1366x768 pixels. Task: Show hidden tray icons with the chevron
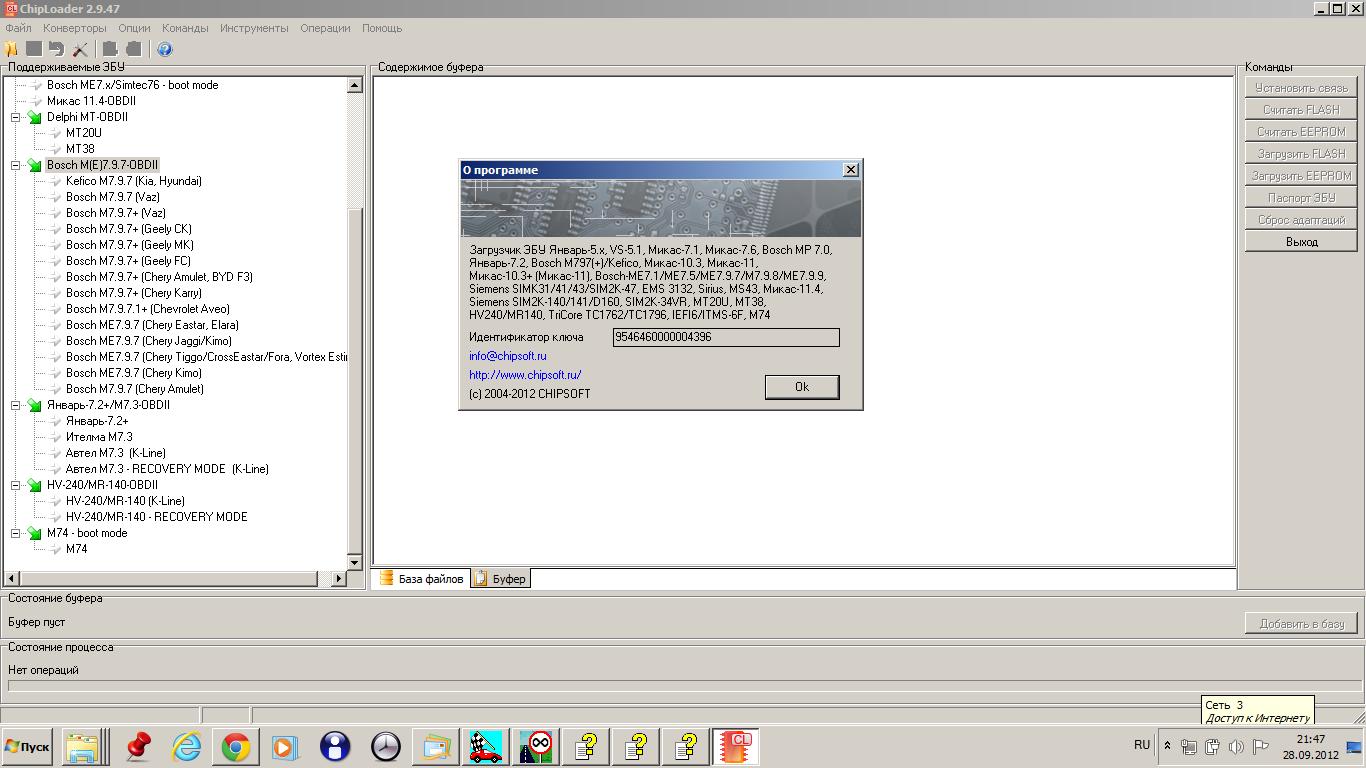tap(1167, 746)
